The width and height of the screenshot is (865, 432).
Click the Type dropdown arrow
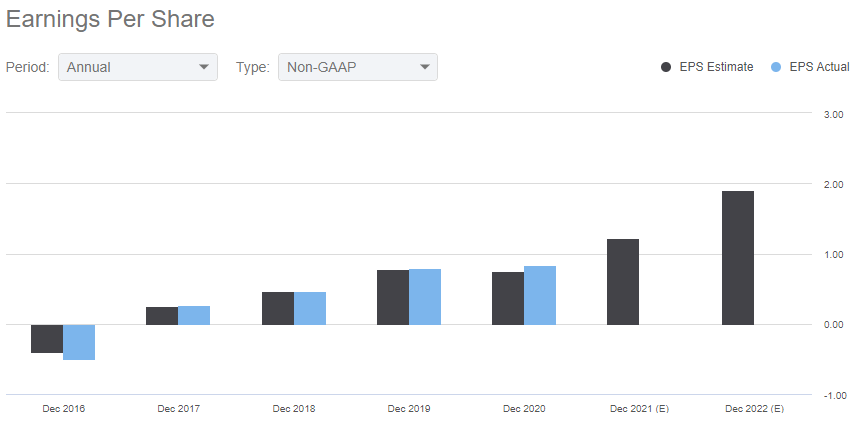(x=425, y=67)
